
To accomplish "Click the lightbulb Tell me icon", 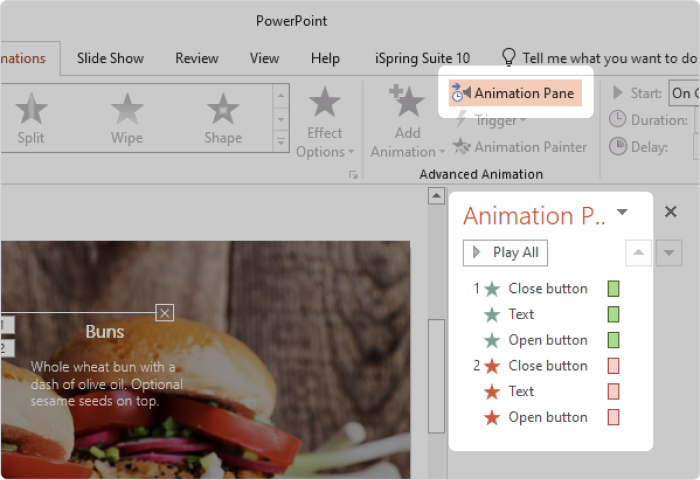I will [x=508, y=57].
